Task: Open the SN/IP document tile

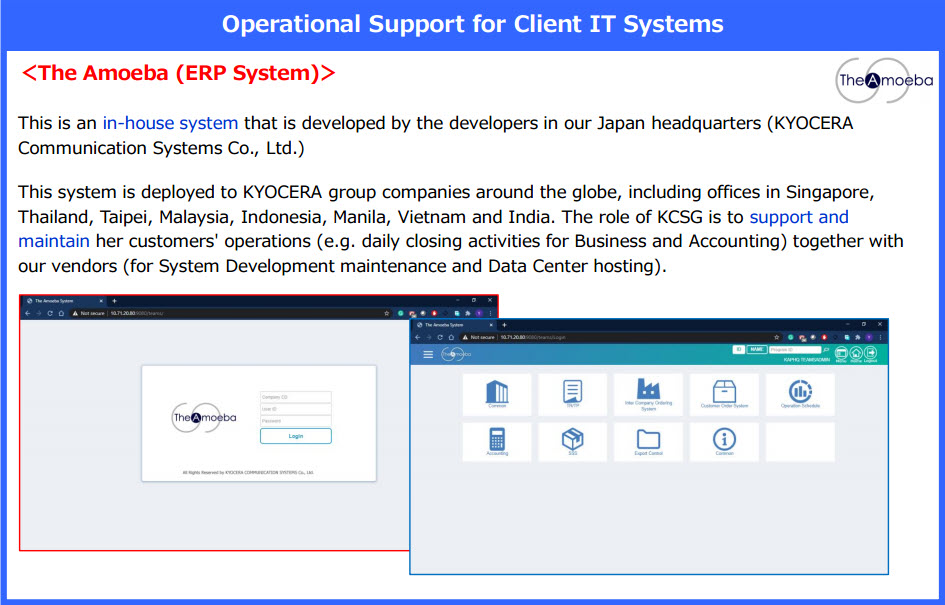Action: tap(572, 394)
